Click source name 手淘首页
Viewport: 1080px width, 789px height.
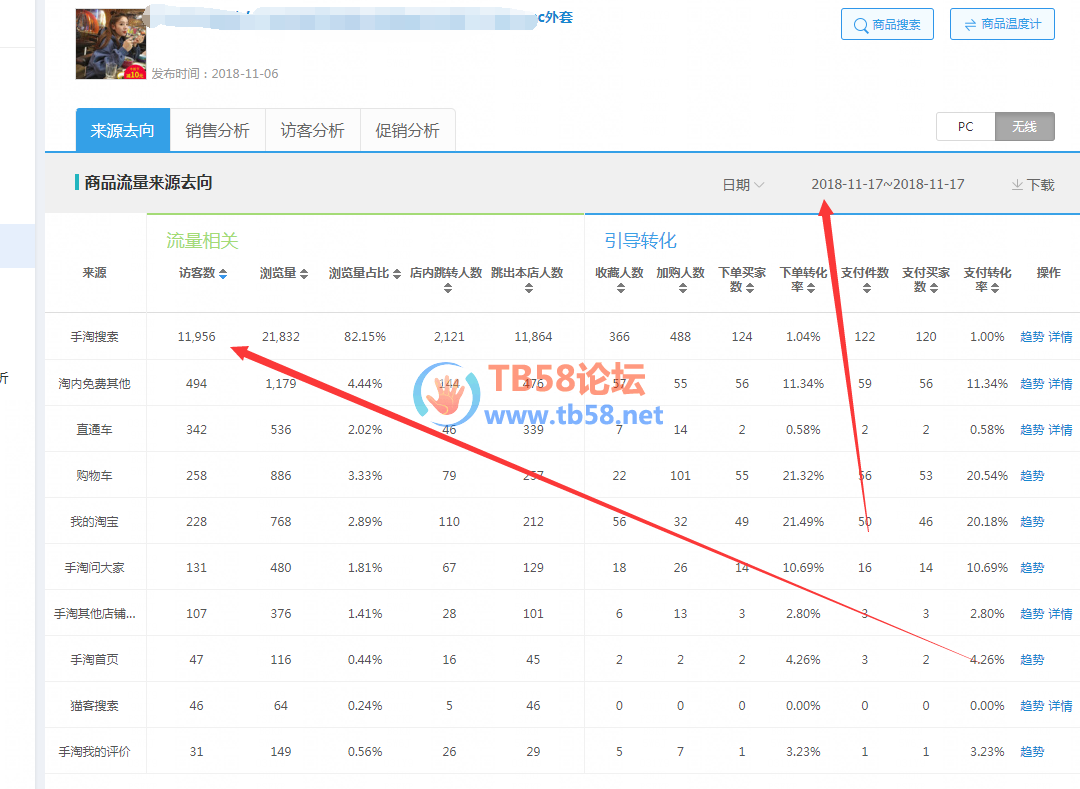click(x=94, y=660)
